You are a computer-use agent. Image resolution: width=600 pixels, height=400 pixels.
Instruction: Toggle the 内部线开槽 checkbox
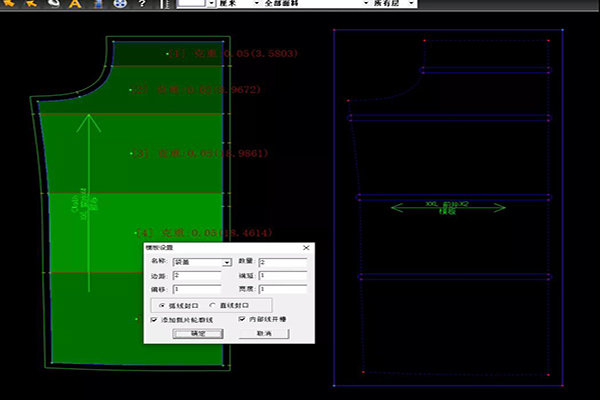[243, 319]
